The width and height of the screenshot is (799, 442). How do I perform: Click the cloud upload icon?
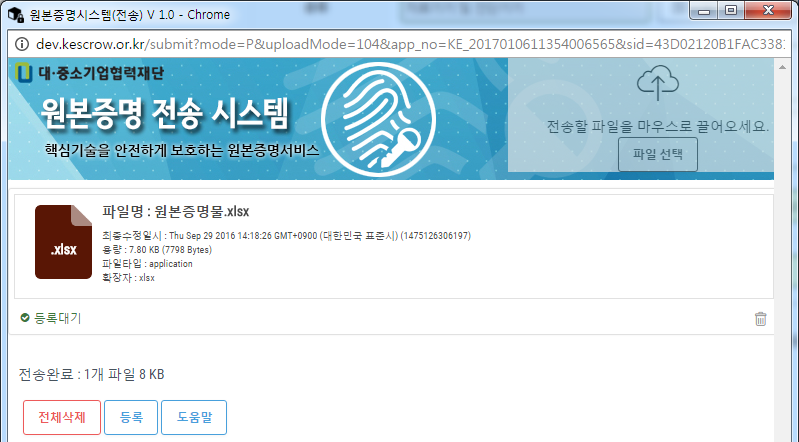point(657,83)
